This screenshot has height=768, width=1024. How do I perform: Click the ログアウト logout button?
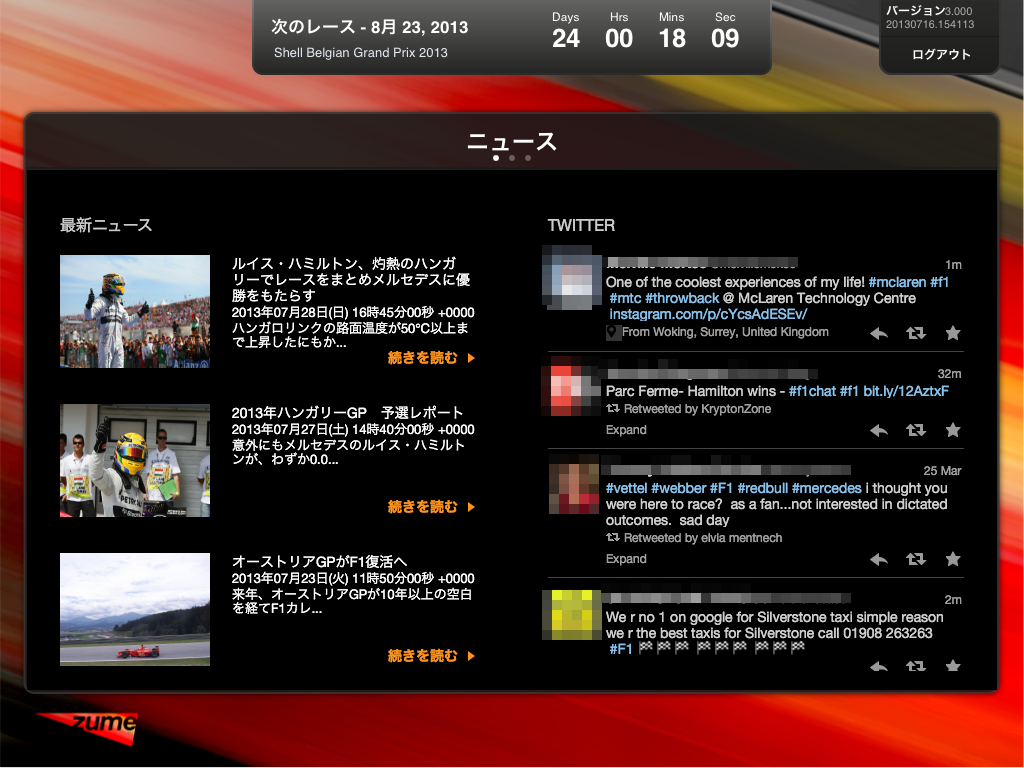pos(940,55)
